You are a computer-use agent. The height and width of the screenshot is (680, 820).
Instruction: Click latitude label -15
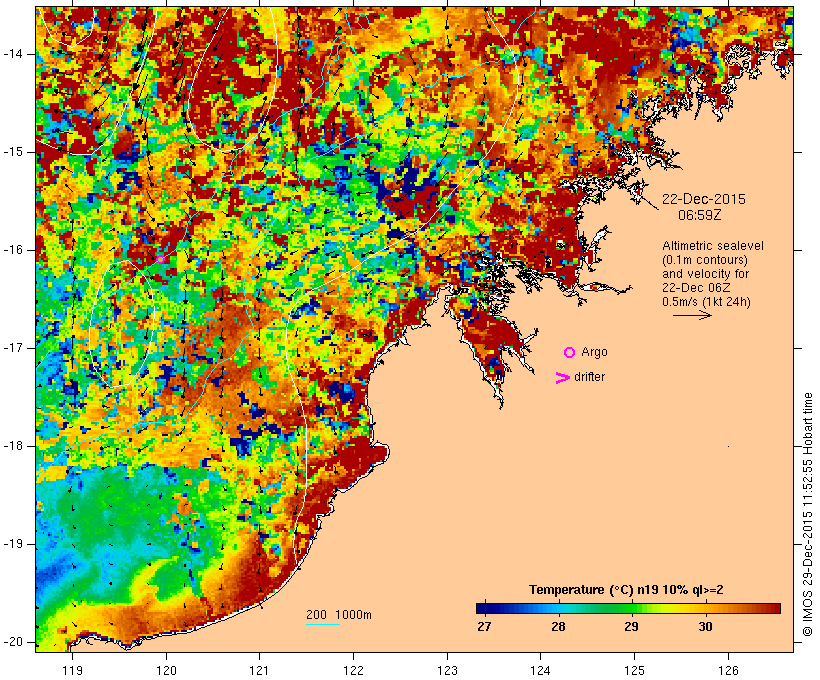click(x=13, y=152)
